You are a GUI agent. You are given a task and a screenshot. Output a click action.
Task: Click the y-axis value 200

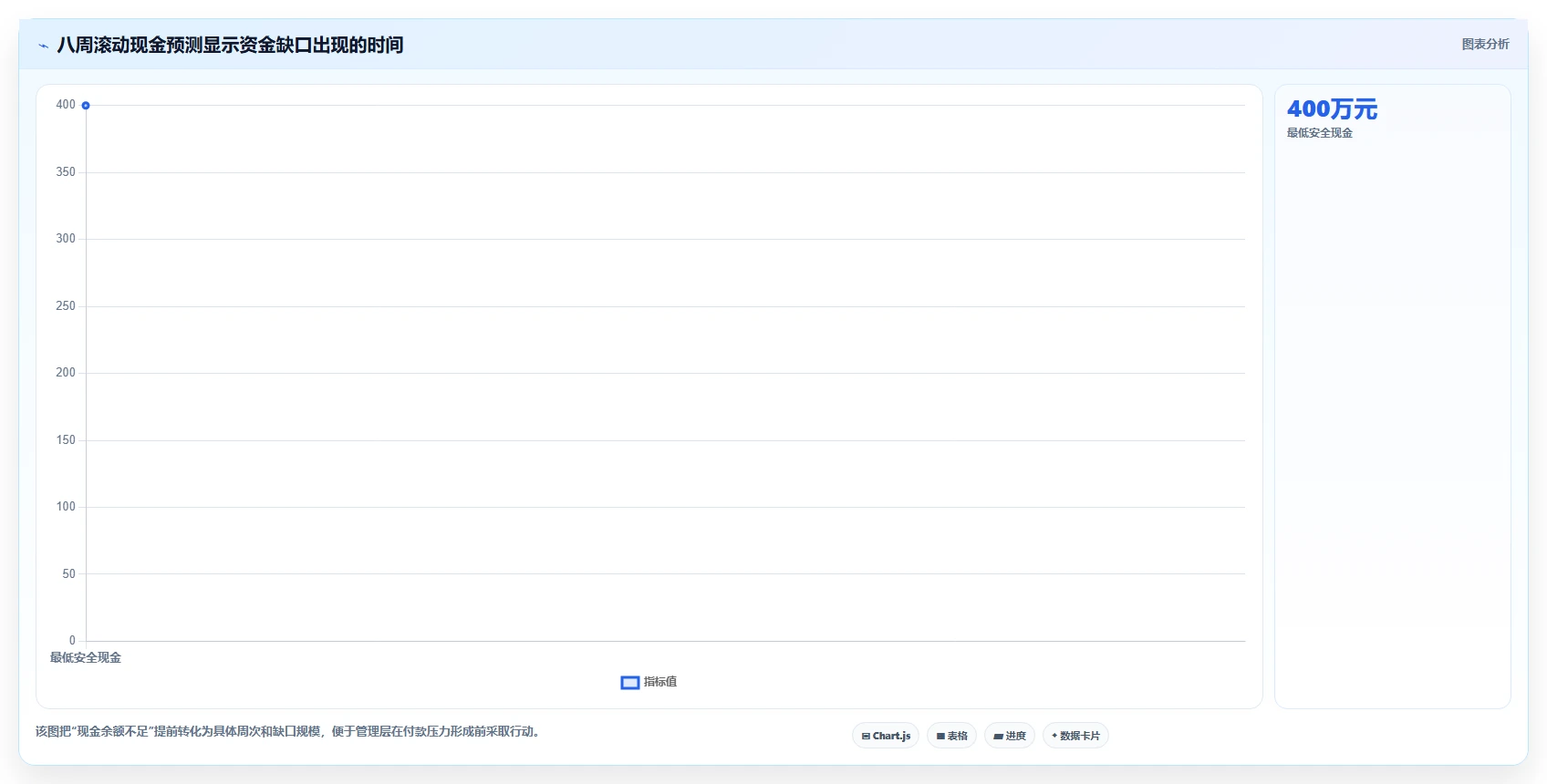(x=66, y=373)
